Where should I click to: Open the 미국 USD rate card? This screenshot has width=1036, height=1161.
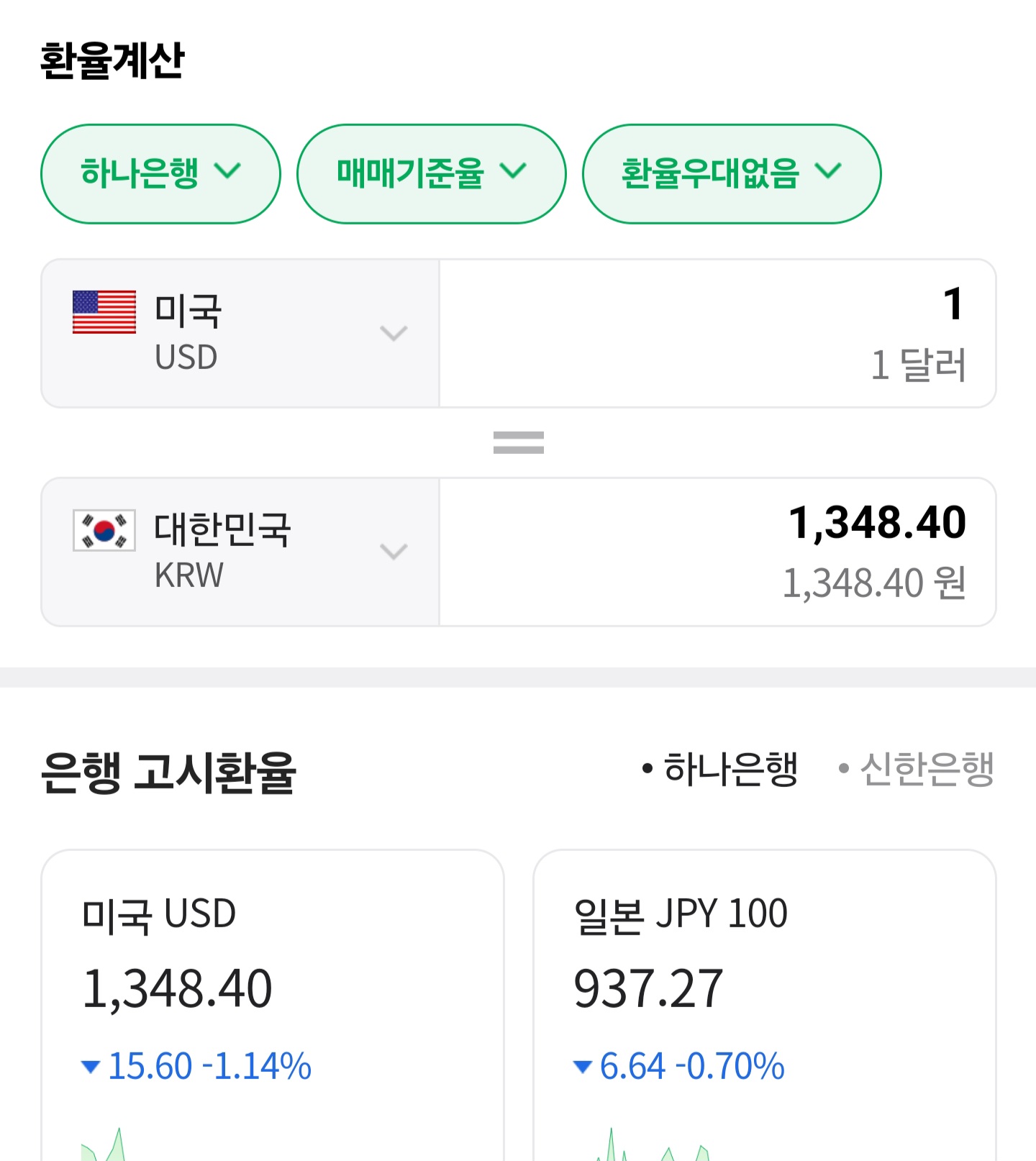click(272, 993)
